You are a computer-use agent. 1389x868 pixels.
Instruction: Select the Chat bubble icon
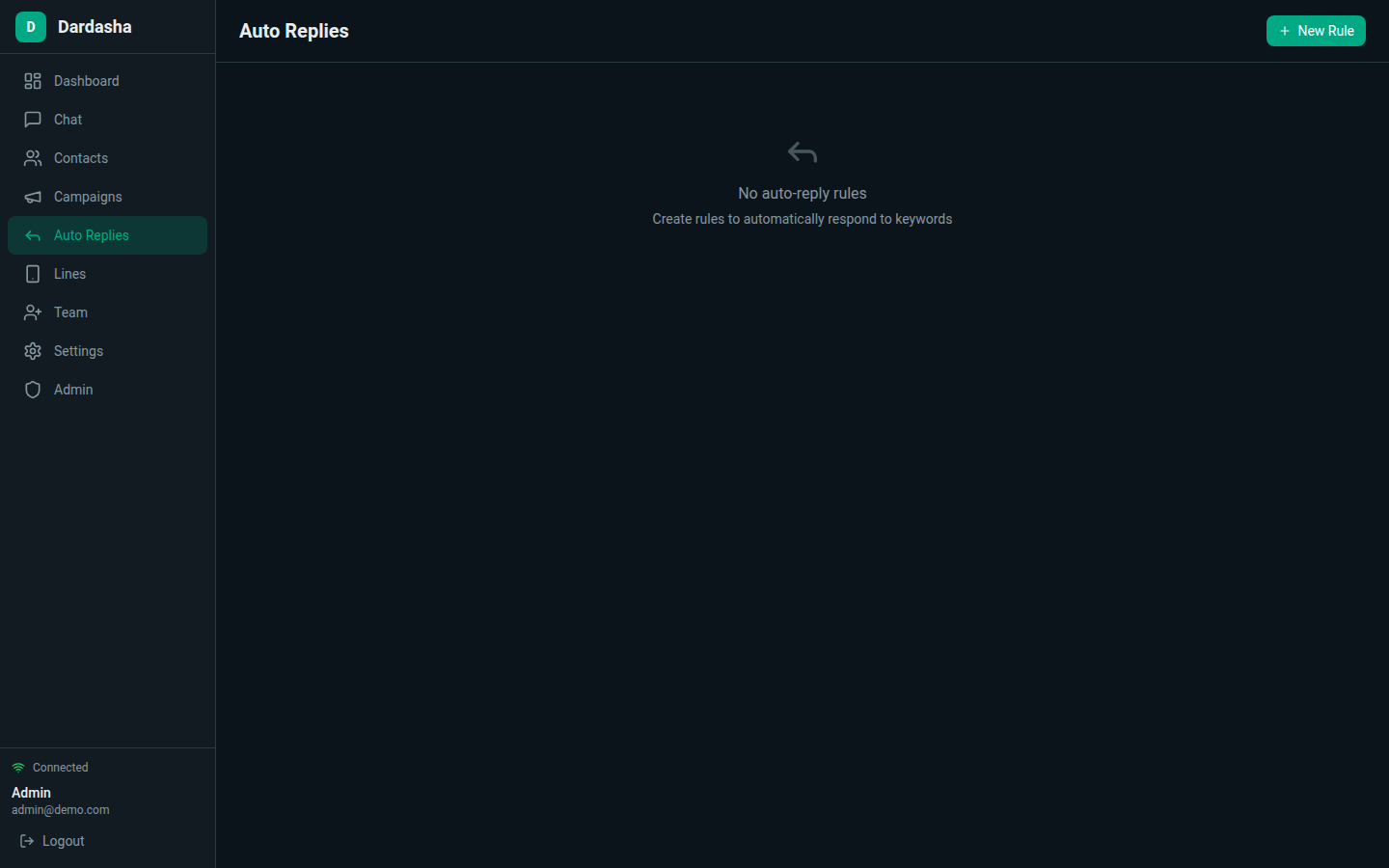coord(33,120)
